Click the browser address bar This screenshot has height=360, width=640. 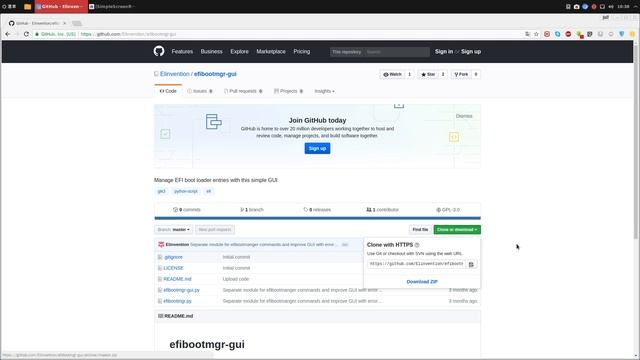pyautogui.click(x=278, y=34)
